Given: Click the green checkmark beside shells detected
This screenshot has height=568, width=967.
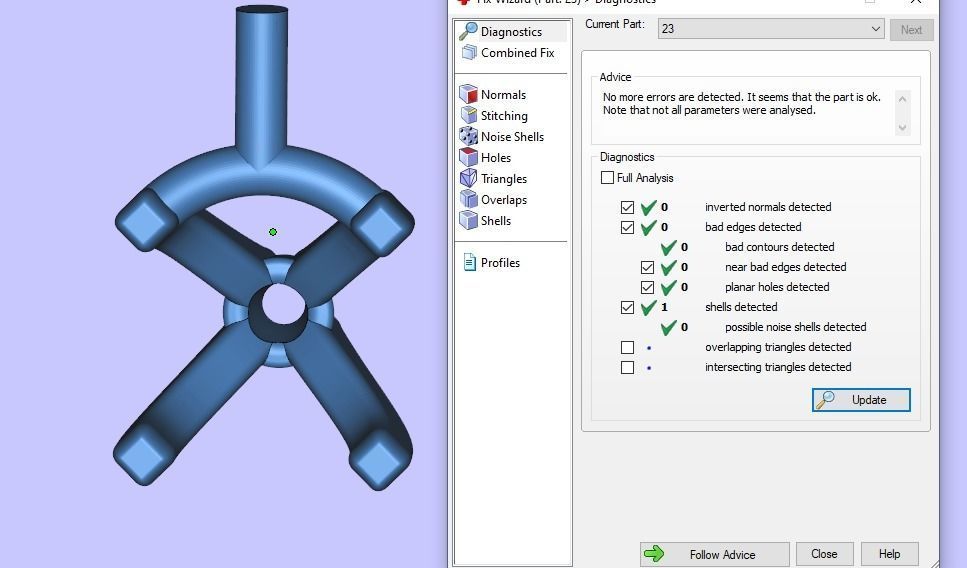Looking at the screenshot, I should (648, 307).
